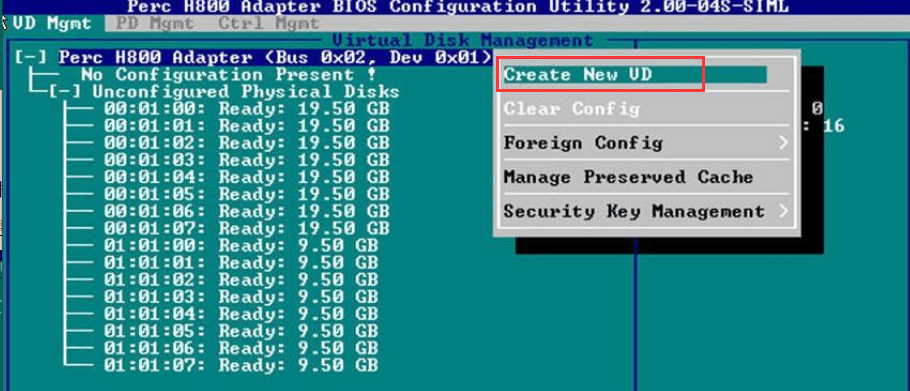
Task: Select disk 00:01:04 Ready 19.50 GB
Action: 247,177
